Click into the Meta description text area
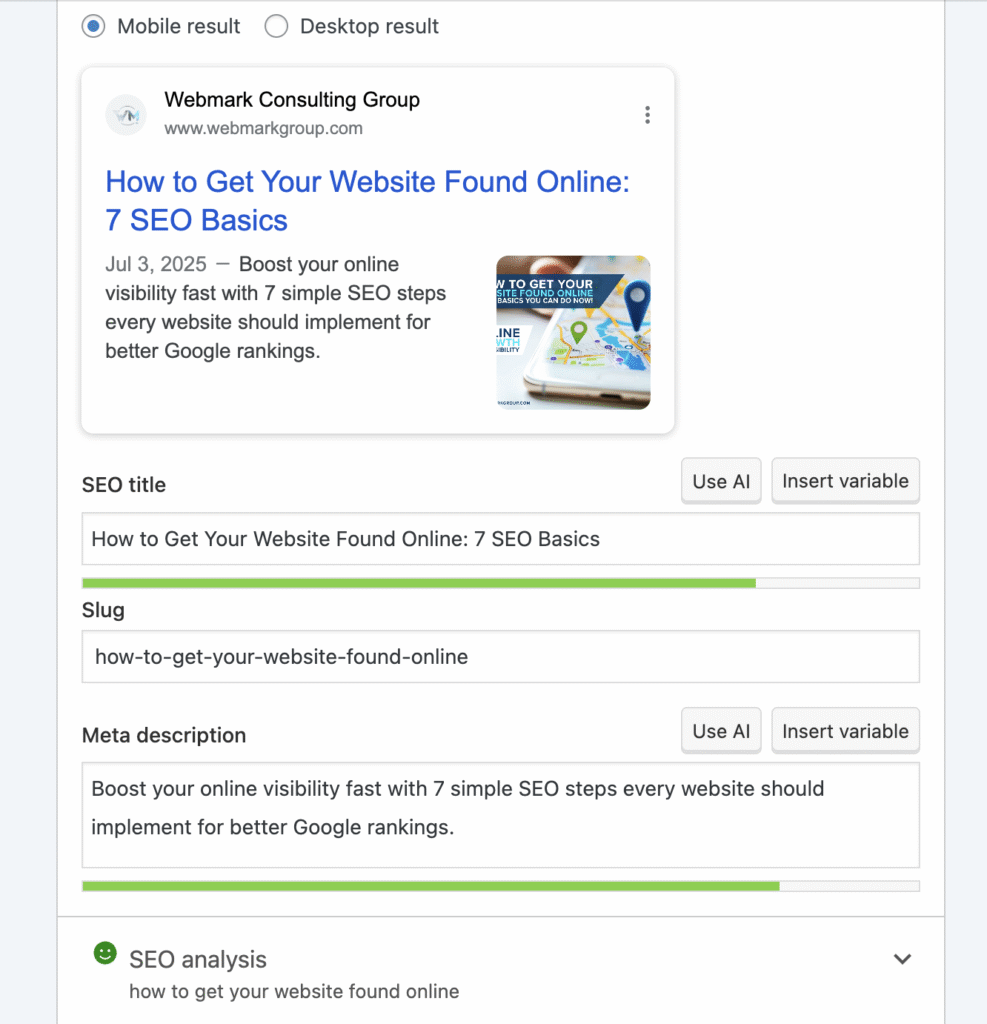Screen dimensions: 987x1024 coord(500,815)
